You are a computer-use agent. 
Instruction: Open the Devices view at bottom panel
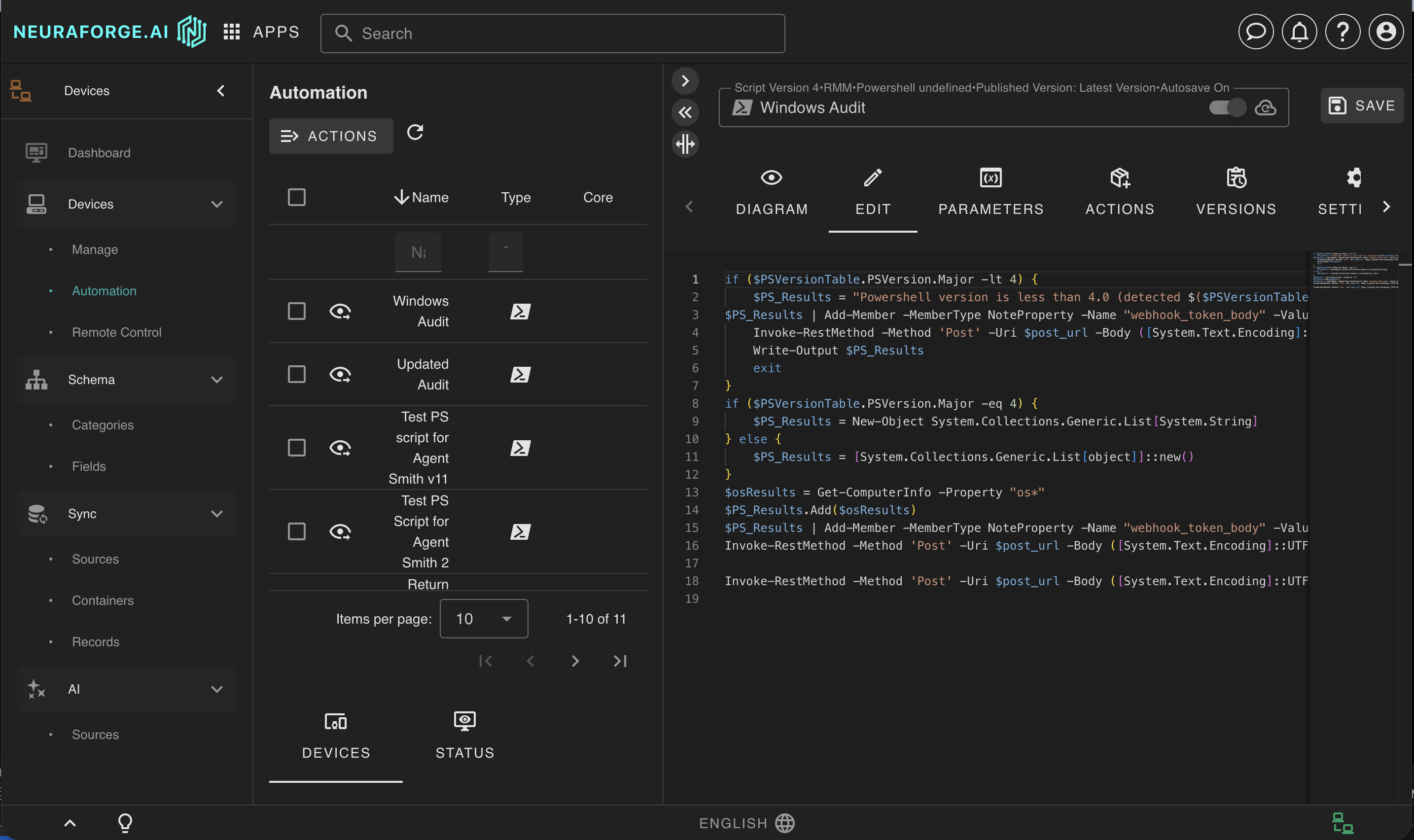(335, 735)
